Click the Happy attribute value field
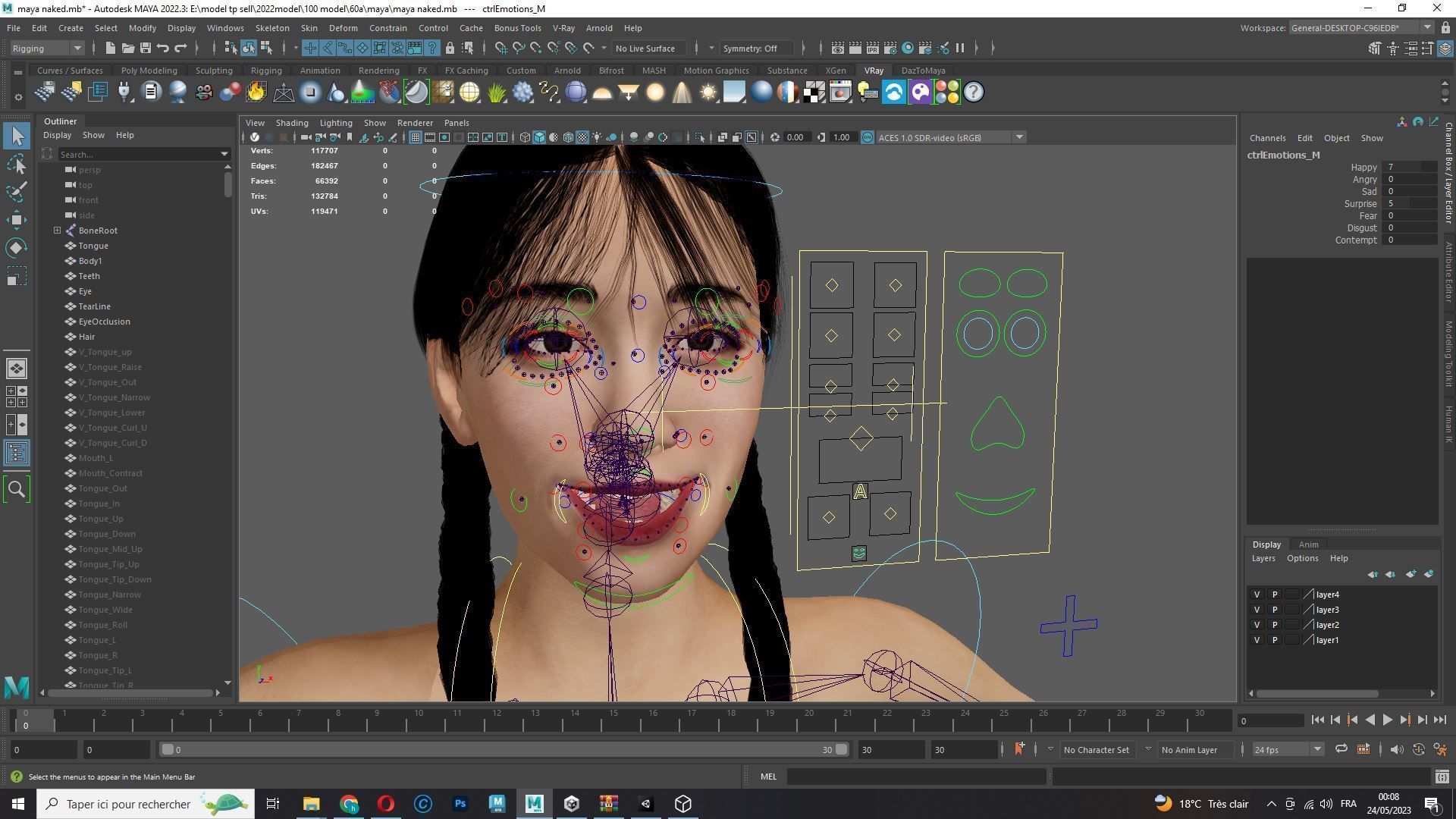This screenshot has width=1456, height=819. pyautogui.click(x=1409, y=167)
